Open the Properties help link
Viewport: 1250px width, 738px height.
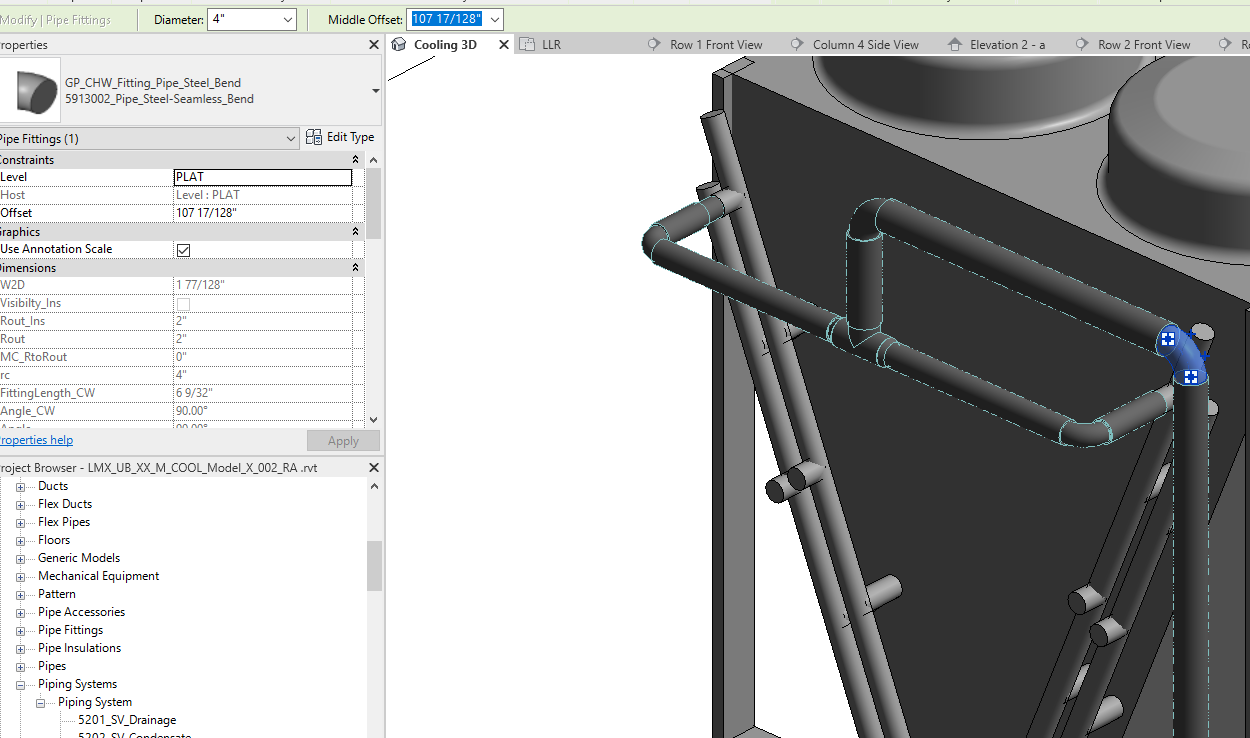(x=36, y=440)
